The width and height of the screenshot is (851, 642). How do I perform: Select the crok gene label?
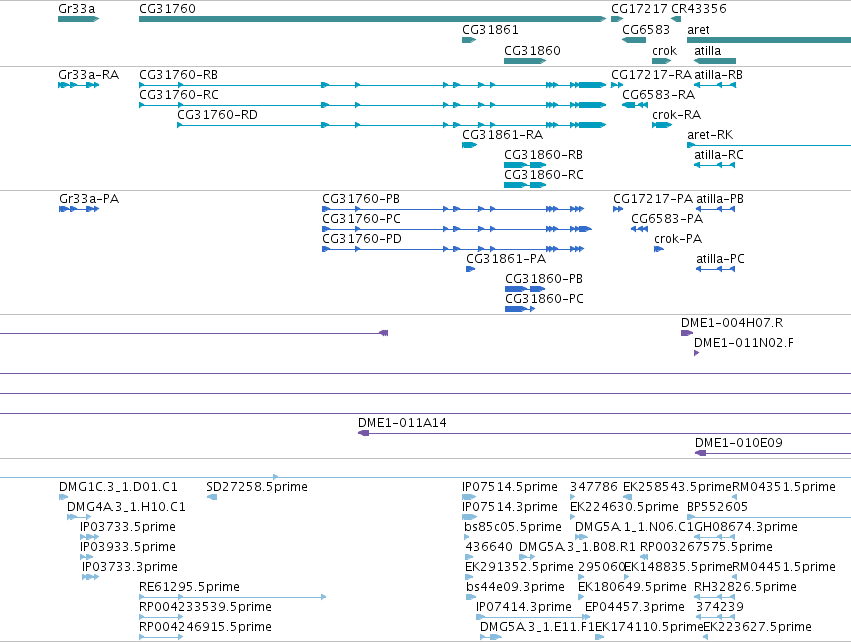(x=664, y=50)
